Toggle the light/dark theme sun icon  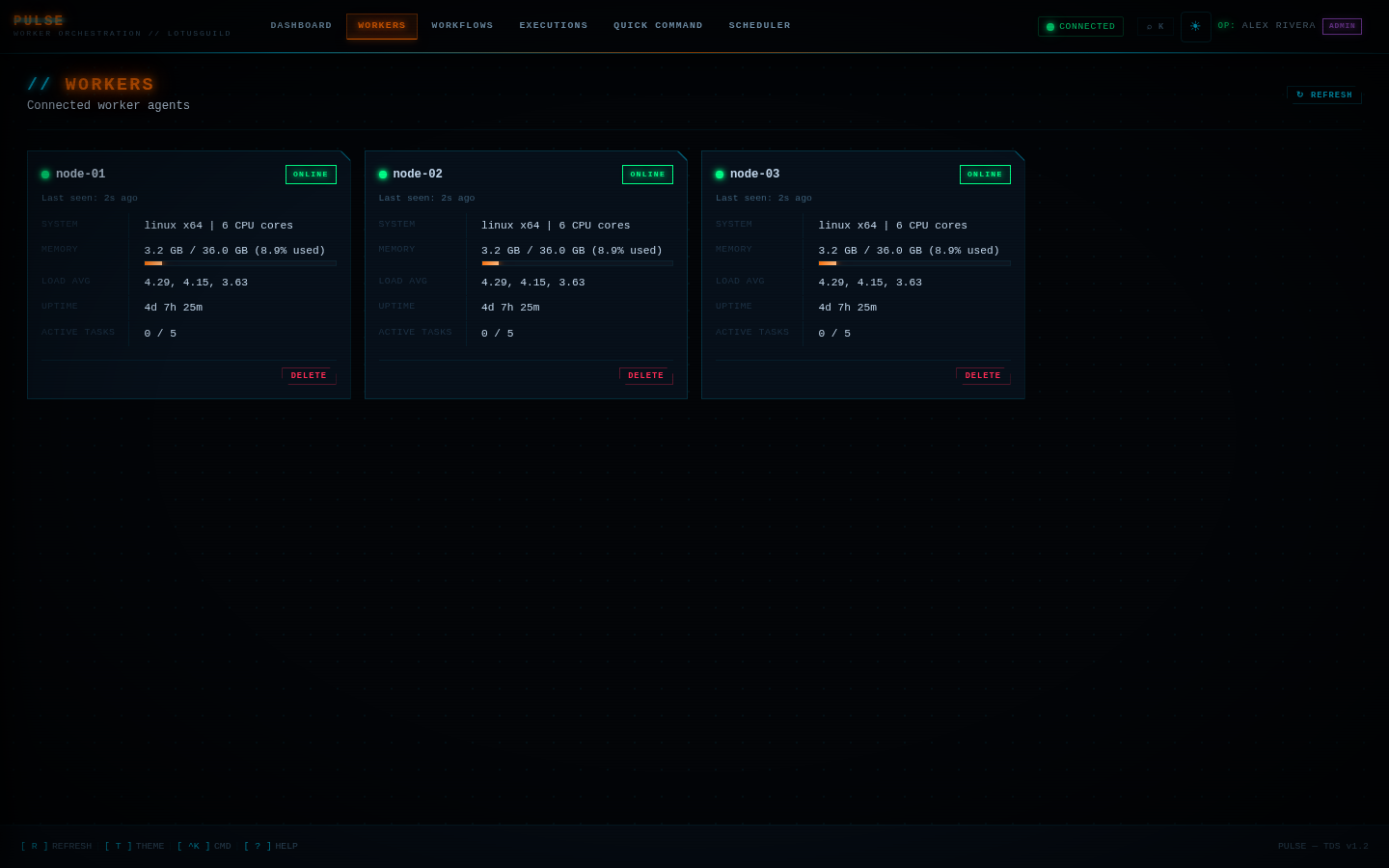(1195, 27)
